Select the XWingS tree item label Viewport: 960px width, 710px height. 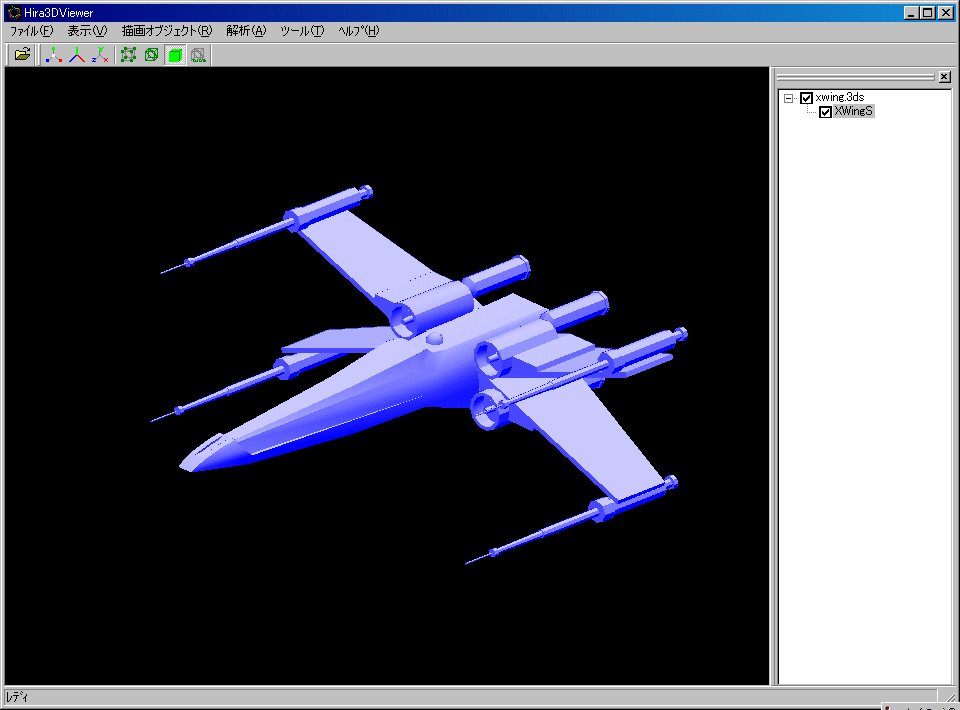pos(853,111)
